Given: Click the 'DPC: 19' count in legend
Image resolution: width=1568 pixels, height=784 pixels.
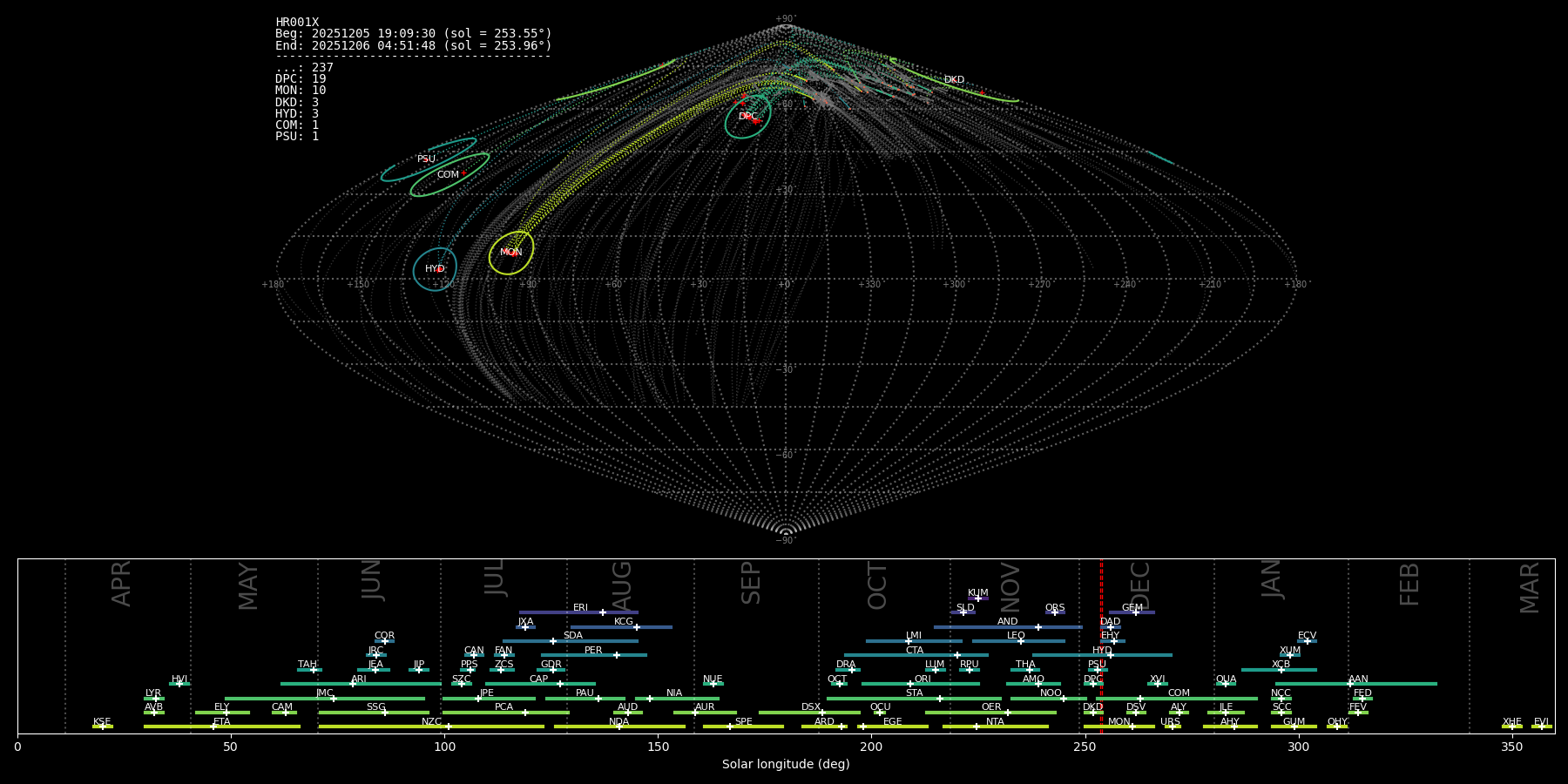Looking at the screenshot, I should [x=301, y=79].
